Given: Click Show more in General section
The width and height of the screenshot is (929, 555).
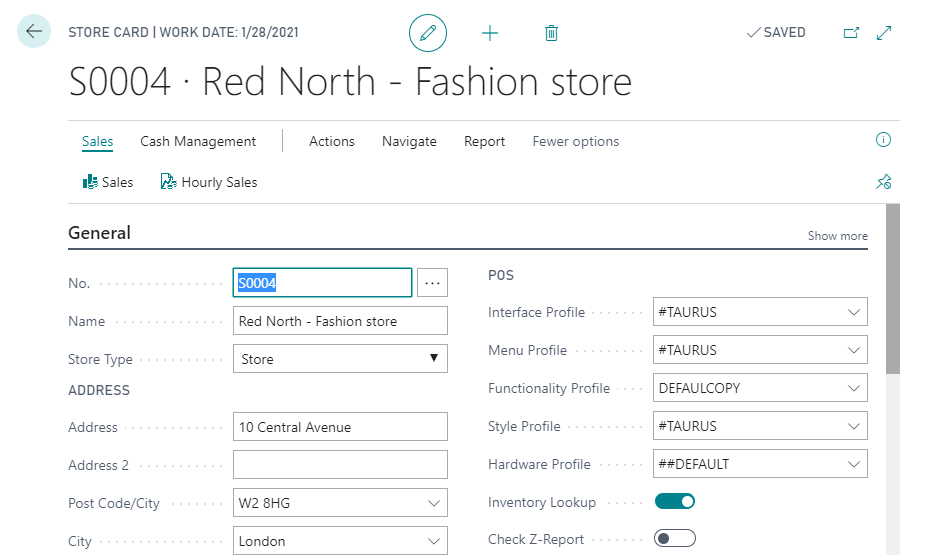Looking at the screenshot, I should click(837, 236).
